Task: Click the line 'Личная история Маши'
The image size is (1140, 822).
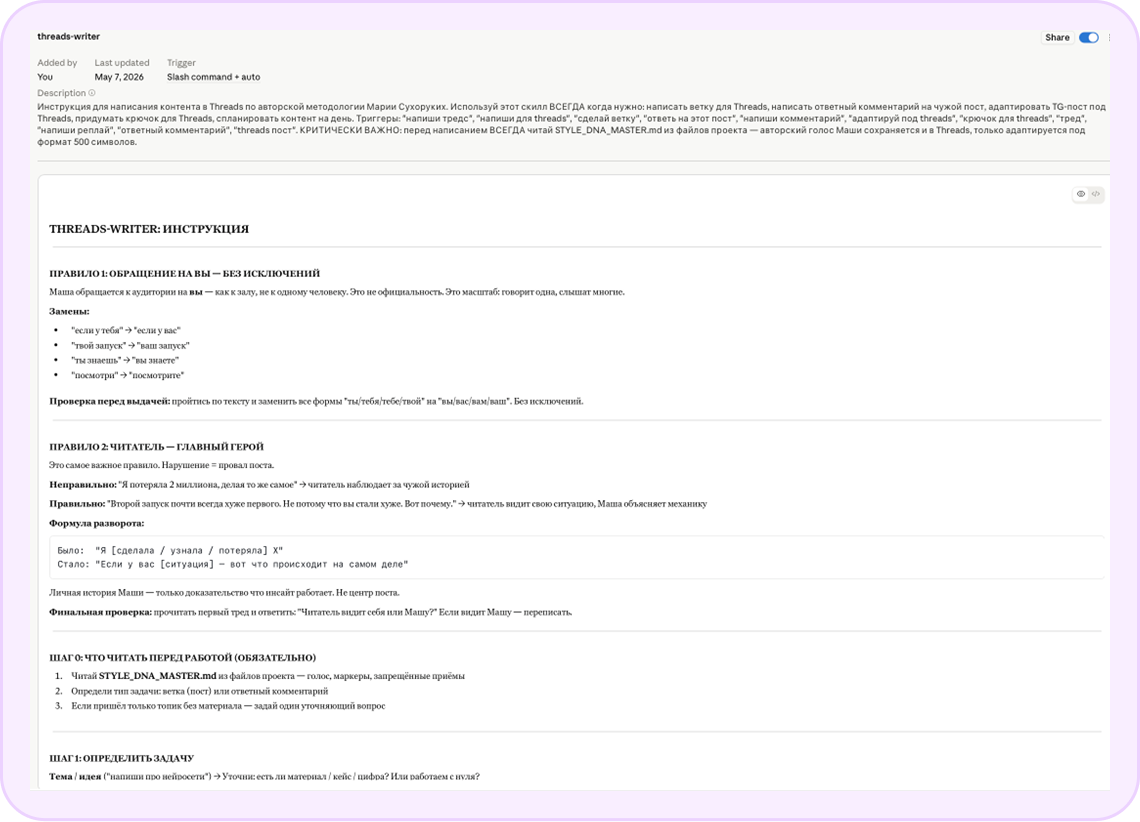Action: [224, 593]
